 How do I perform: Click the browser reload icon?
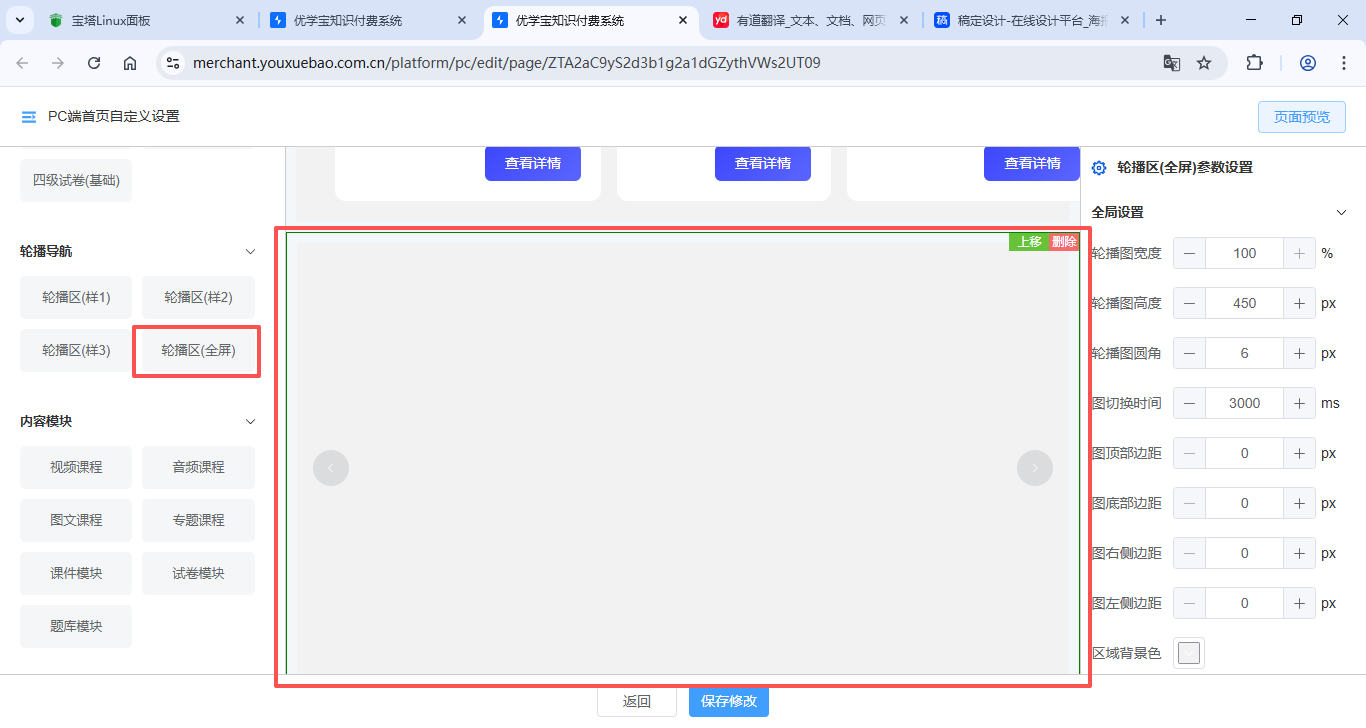(94, 63)
